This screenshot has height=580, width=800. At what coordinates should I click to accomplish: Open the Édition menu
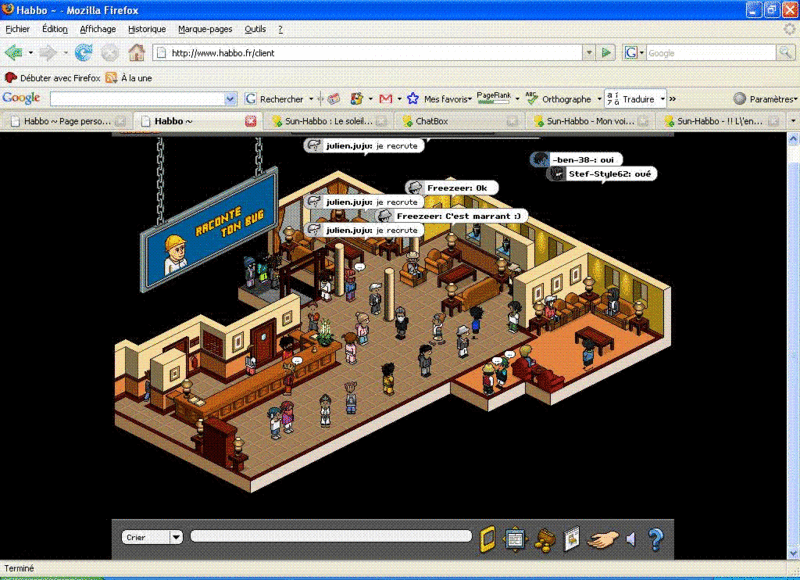[x=55, y=29]
